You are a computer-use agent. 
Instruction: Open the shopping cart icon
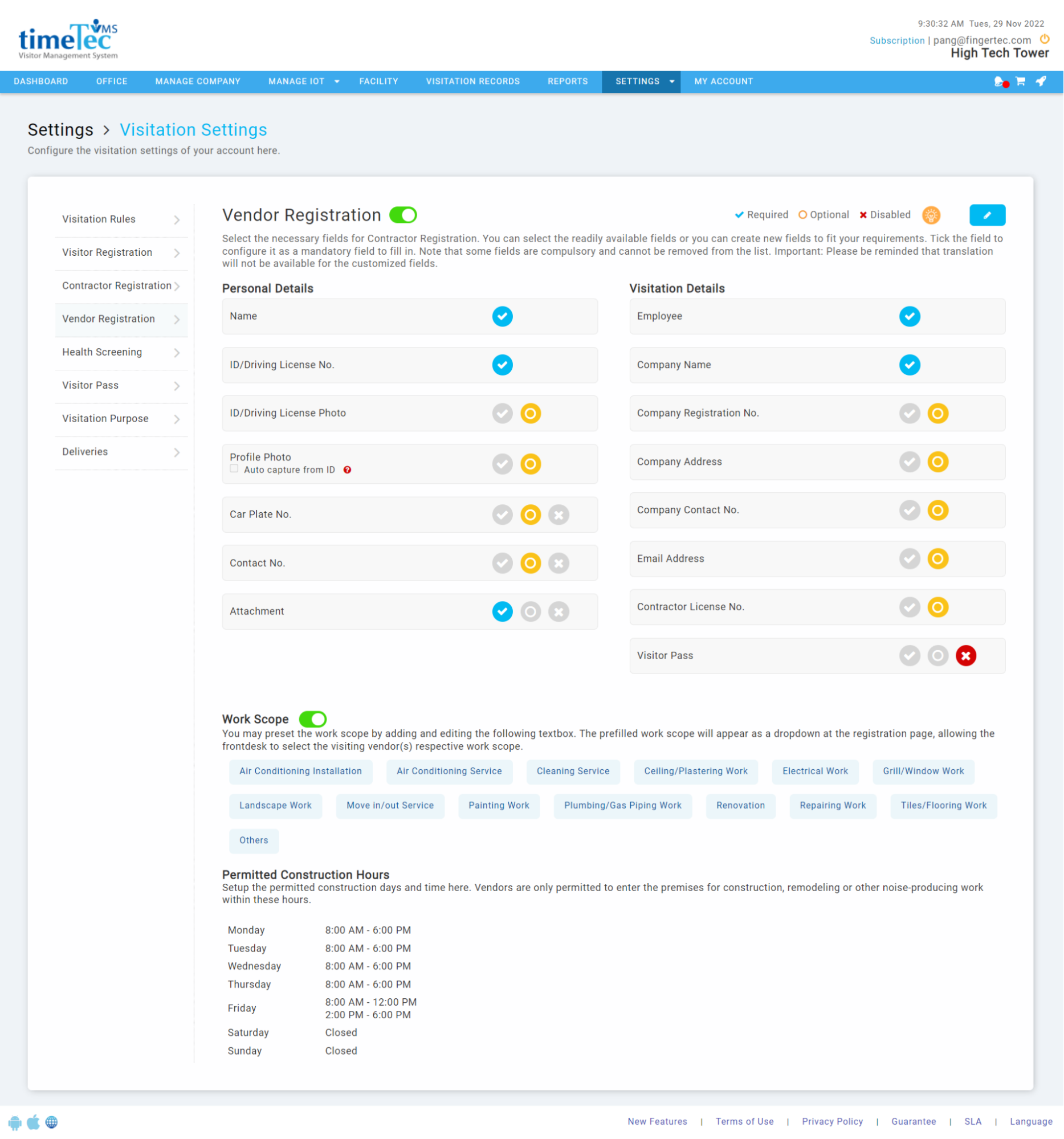point(1020,81)
